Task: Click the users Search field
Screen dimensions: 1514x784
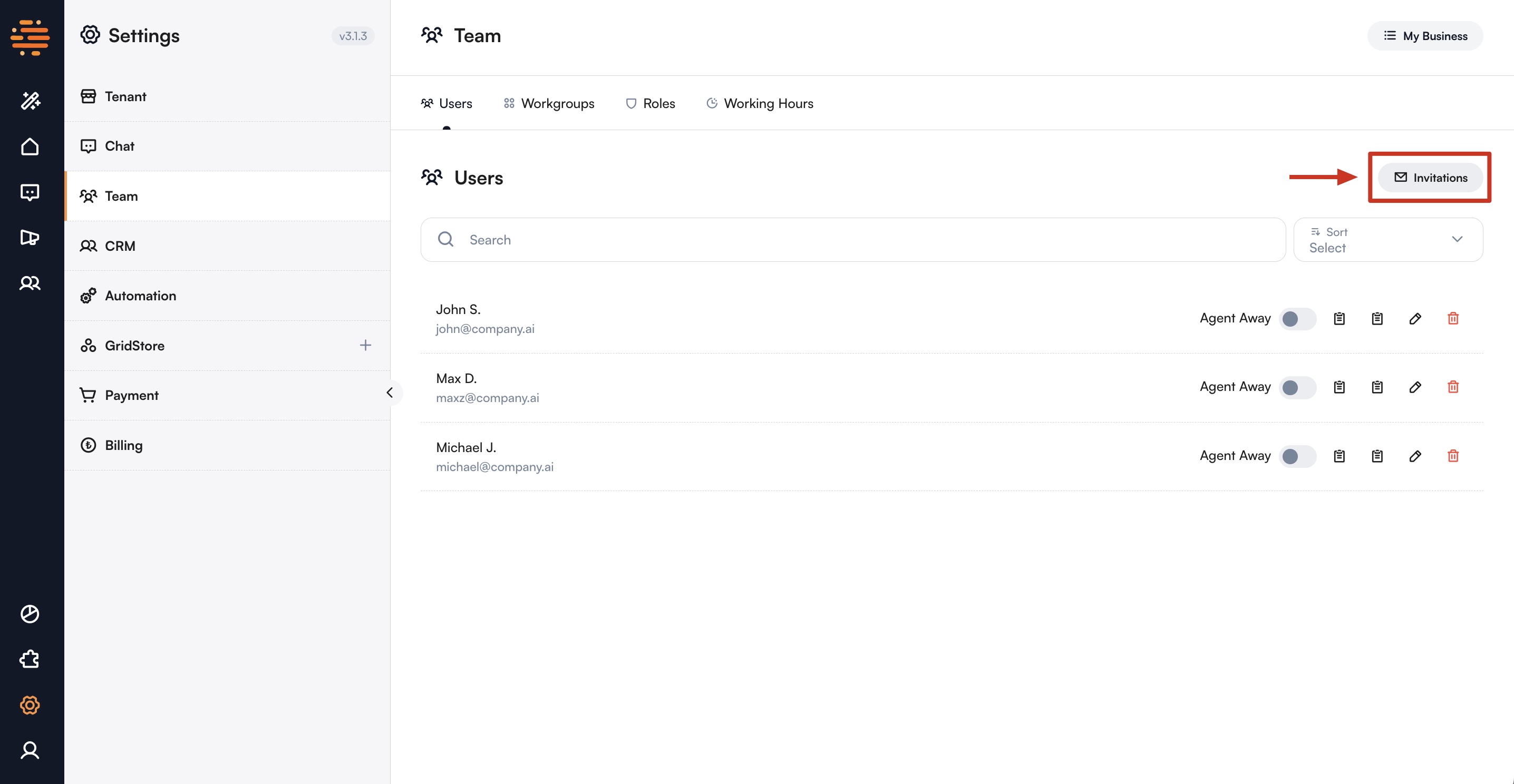Action: pos(852,240)
